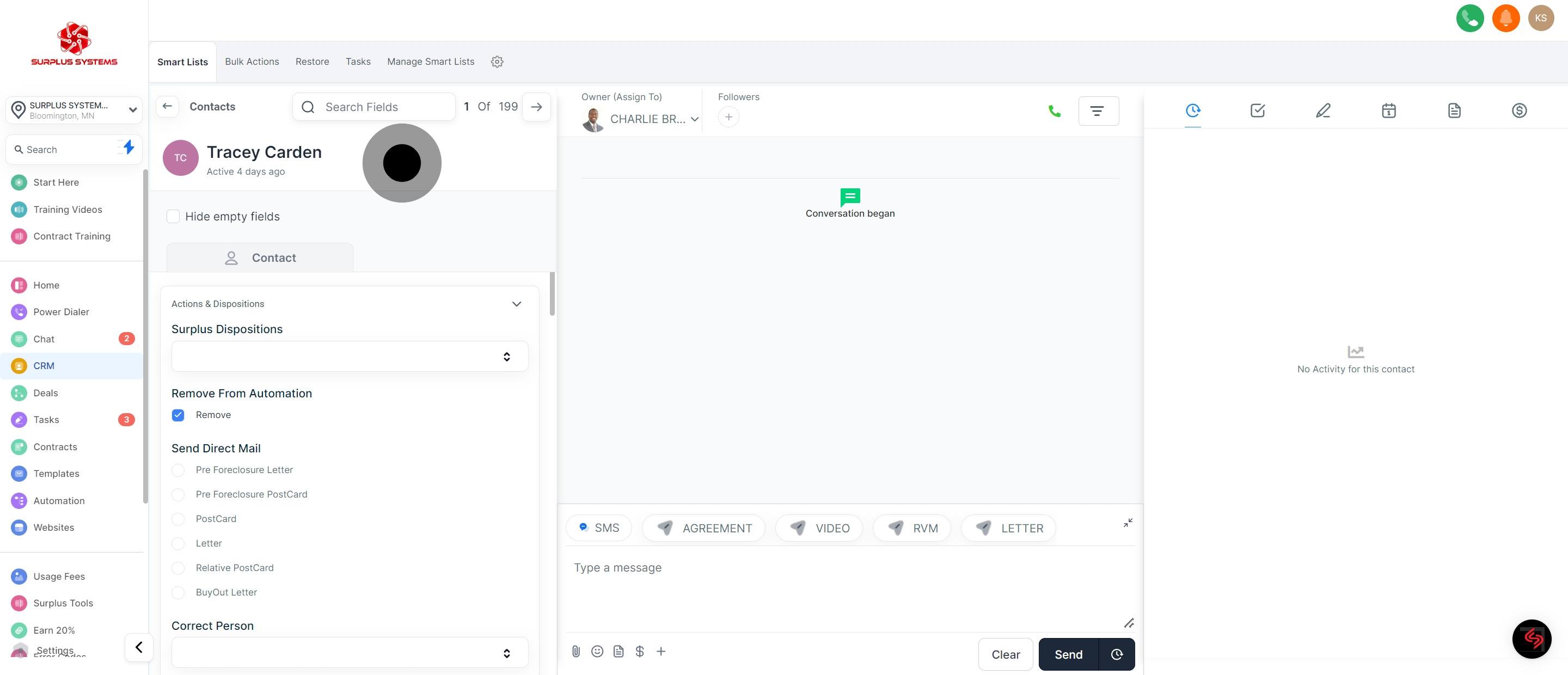
Task: Clear the typed message
Action: tap(1005, 654)
